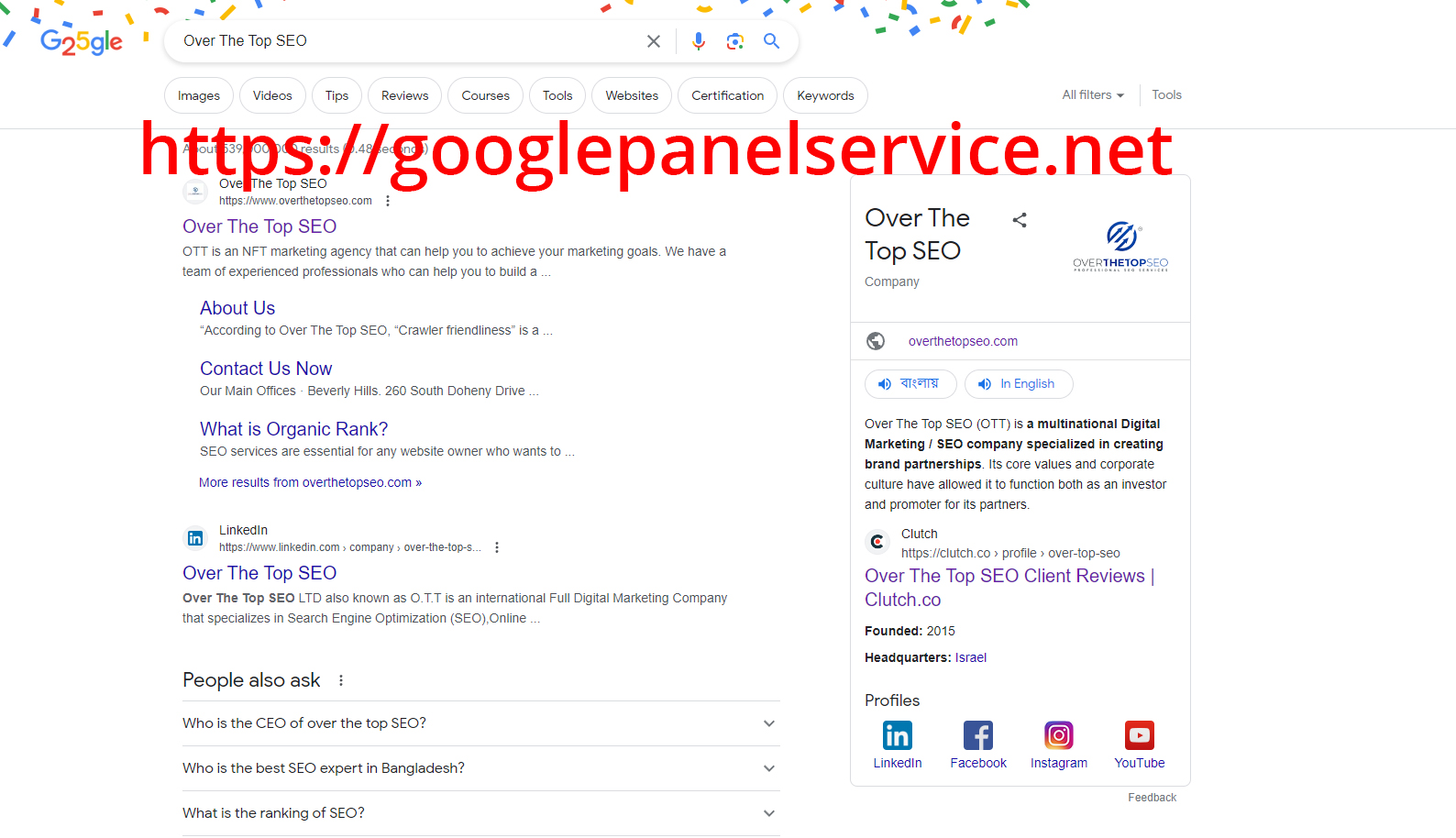Click the globe website icon
The height and width of the screenshot is (838, 1456).
tap(876, 341)
